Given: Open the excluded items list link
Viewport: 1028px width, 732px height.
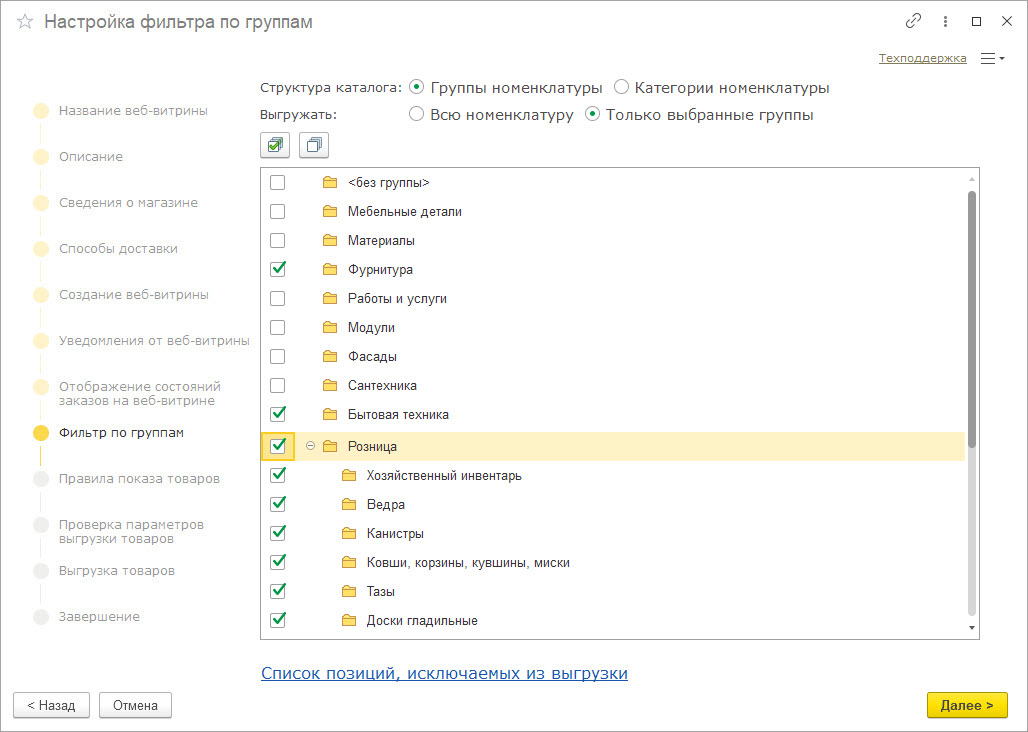Looking at the screenshot, I should coord(444,674).
